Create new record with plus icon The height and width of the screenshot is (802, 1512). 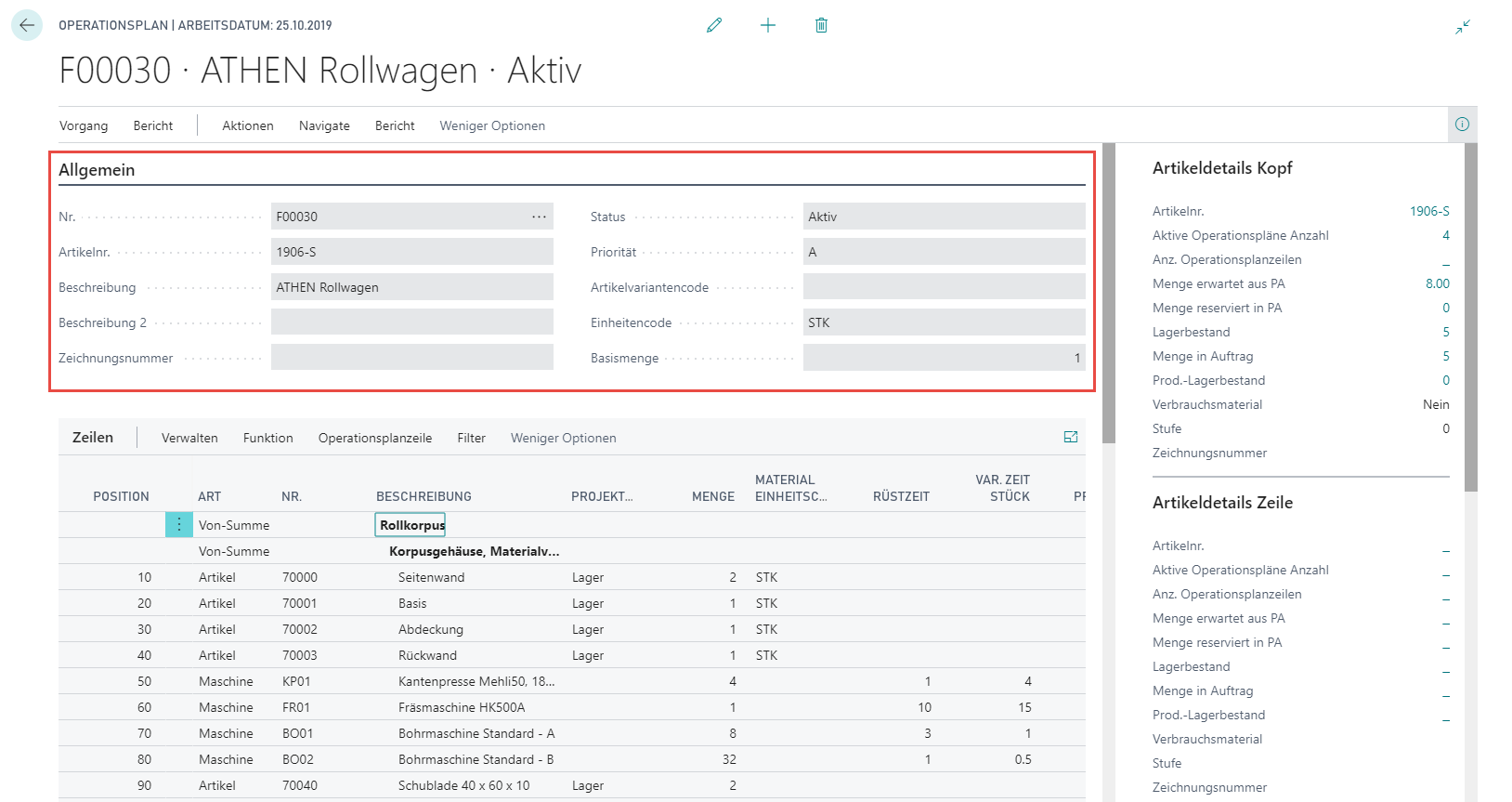(768, 25)
